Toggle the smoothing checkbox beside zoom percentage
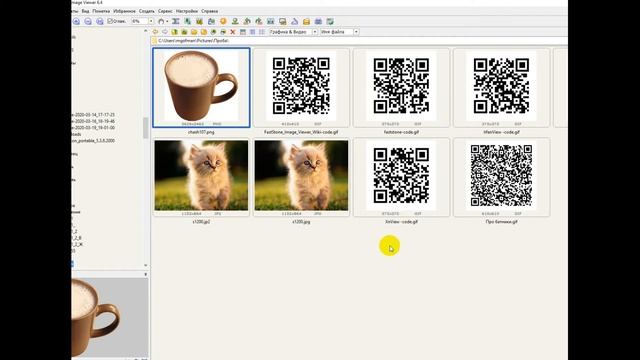This screenshot has height=360, width=640. click(x=110, y=21)
